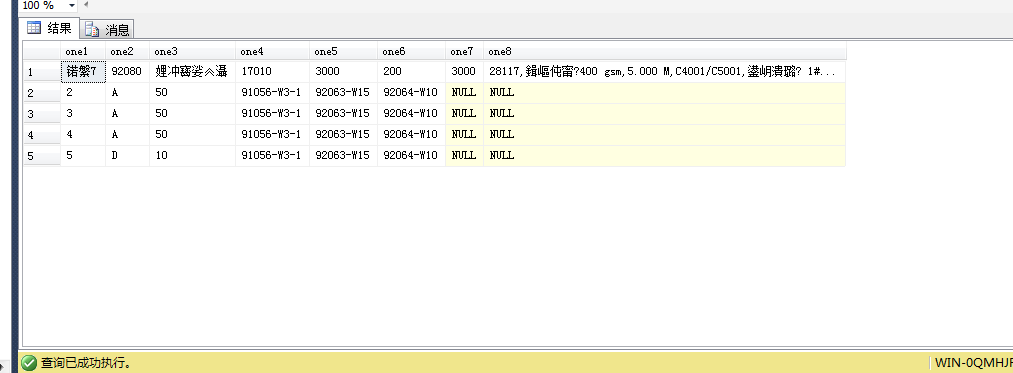Select row header 4 in results grid

[42, 135]
